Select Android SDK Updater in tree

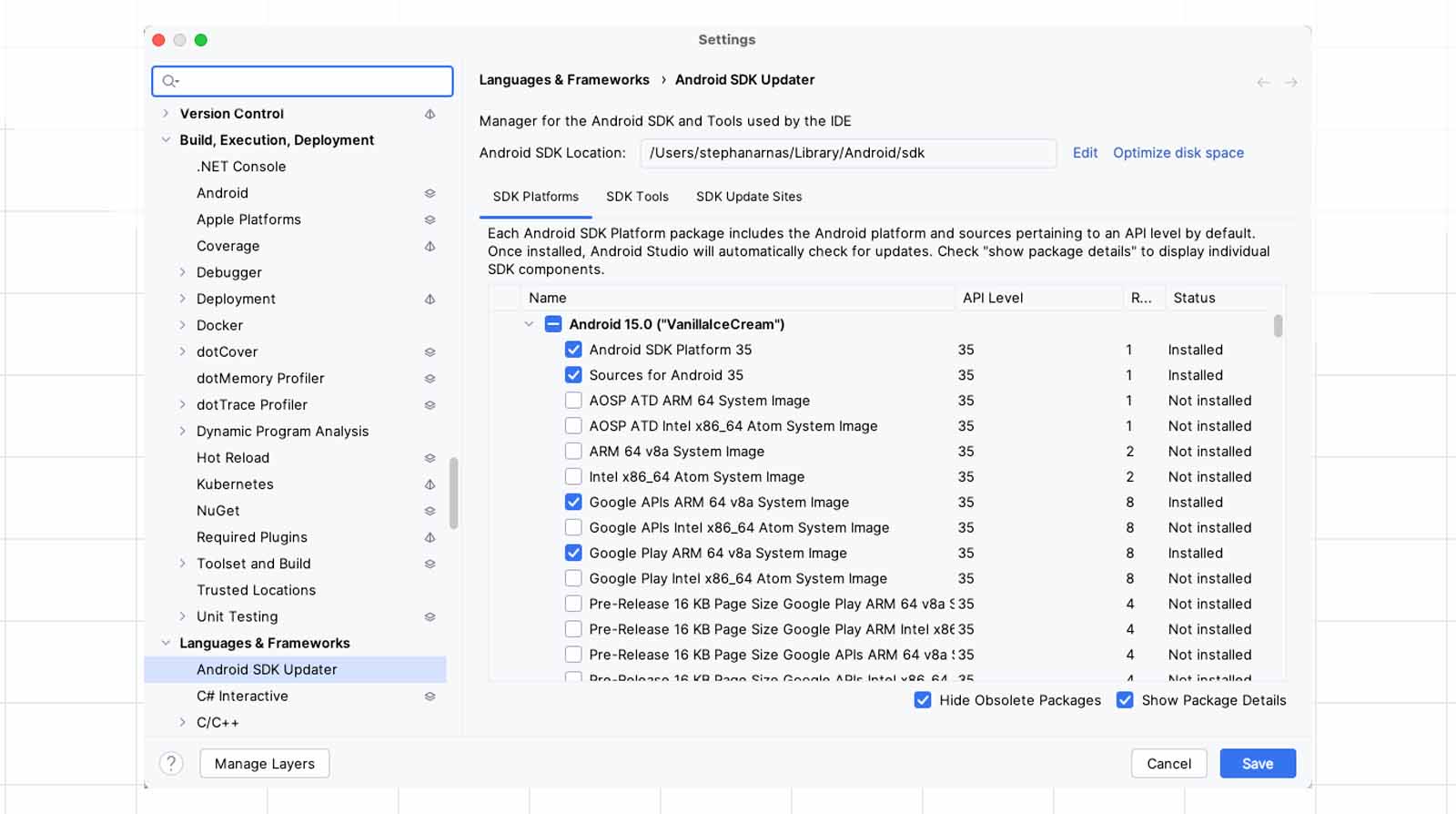click(x=295, y=669)
